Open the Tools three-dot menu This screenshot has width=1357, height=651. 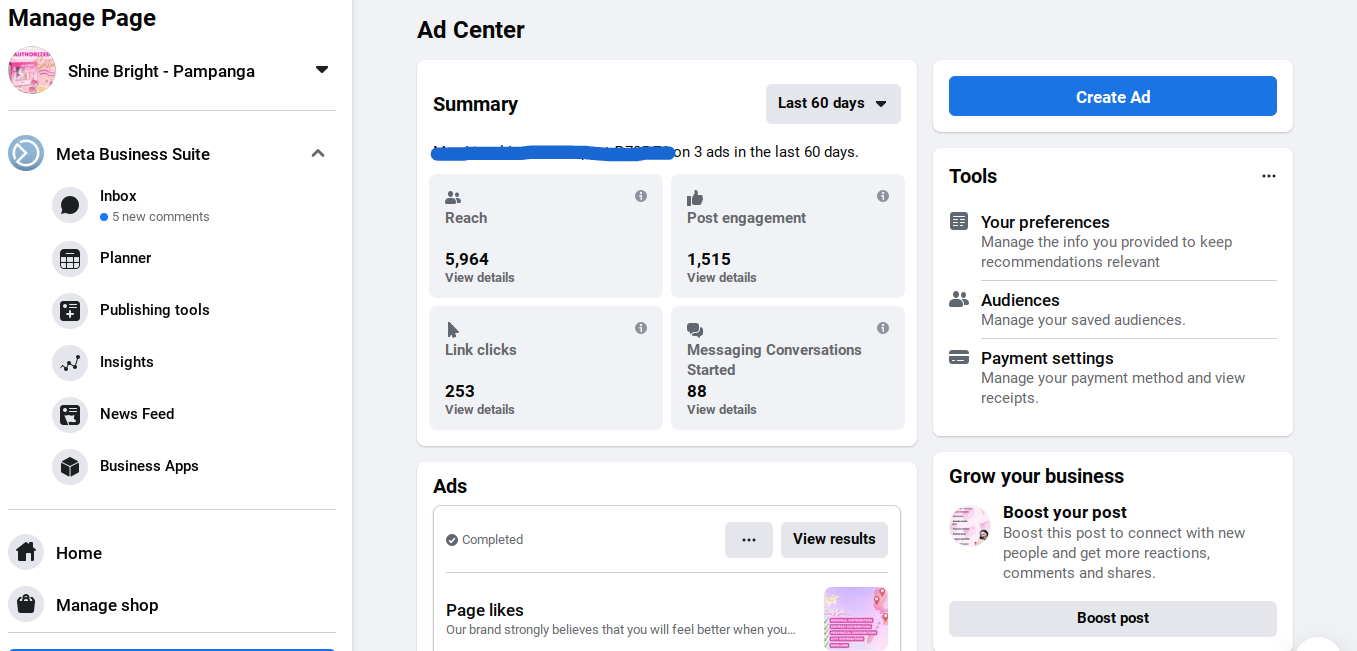pyautogui.click(x=1269, y=176)
